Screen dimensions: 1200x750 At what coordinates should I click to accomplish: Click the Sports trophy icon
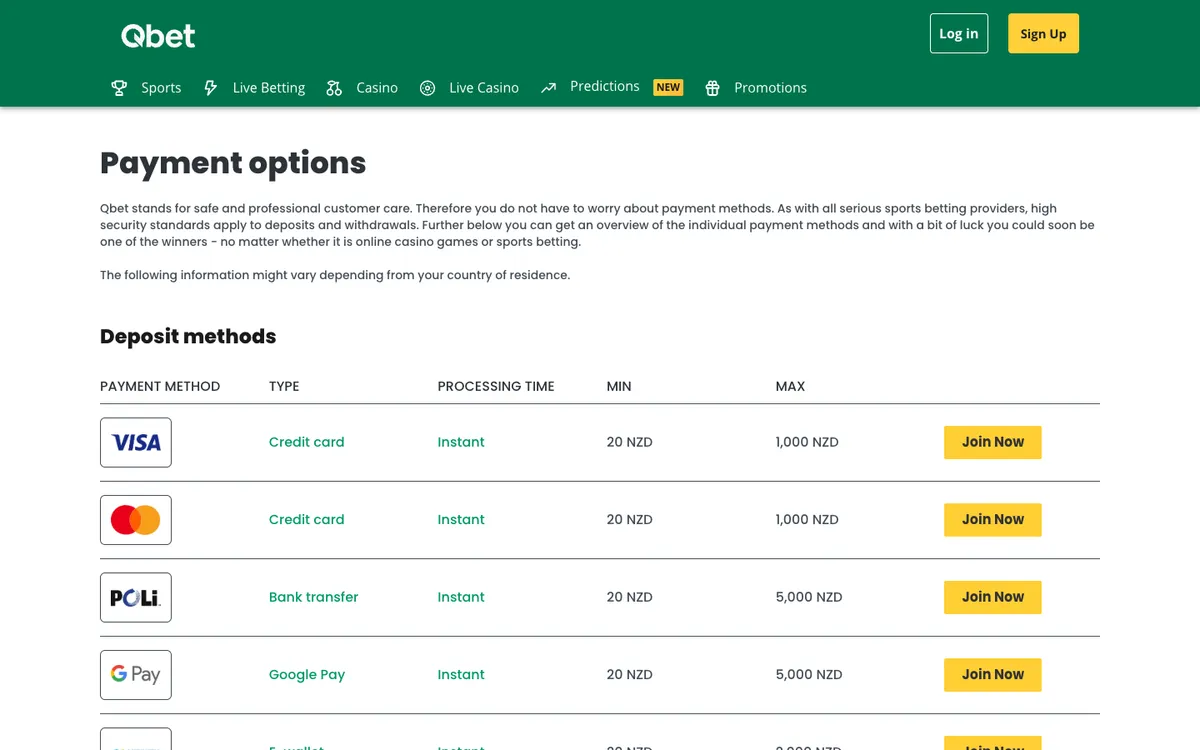coord(119,88)
